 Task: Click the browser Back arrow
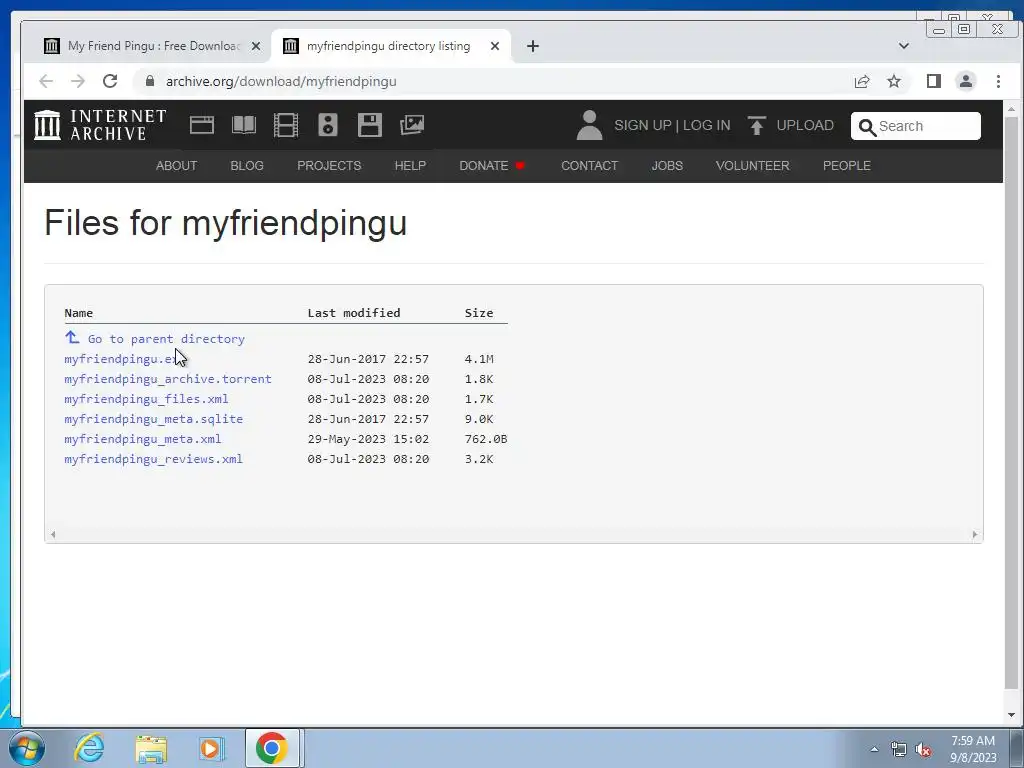(x=46, y=81)
